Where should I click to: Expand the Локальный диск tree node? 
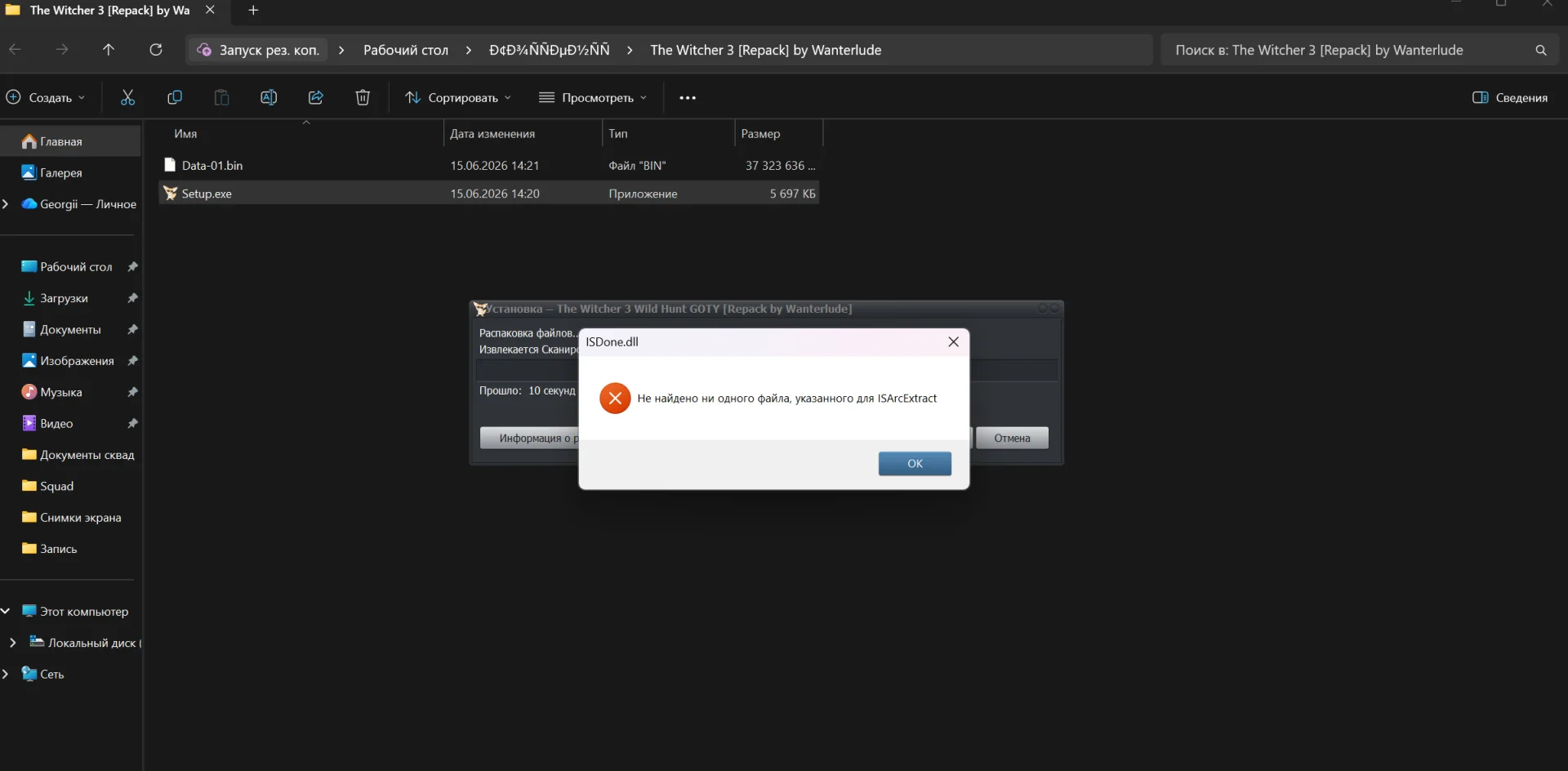click(x=12, y=643)
